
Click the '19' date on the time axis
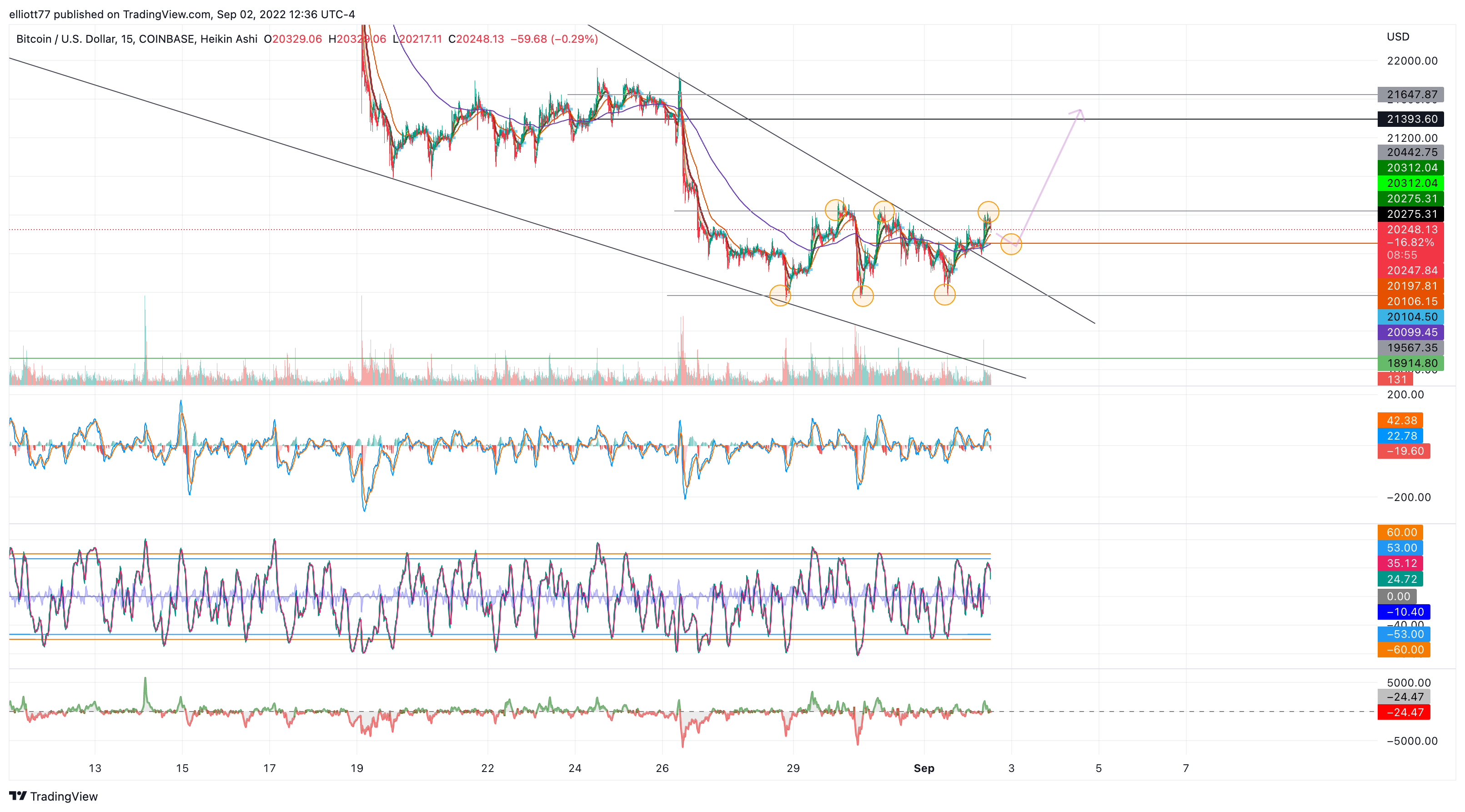[x=356, y=768]
